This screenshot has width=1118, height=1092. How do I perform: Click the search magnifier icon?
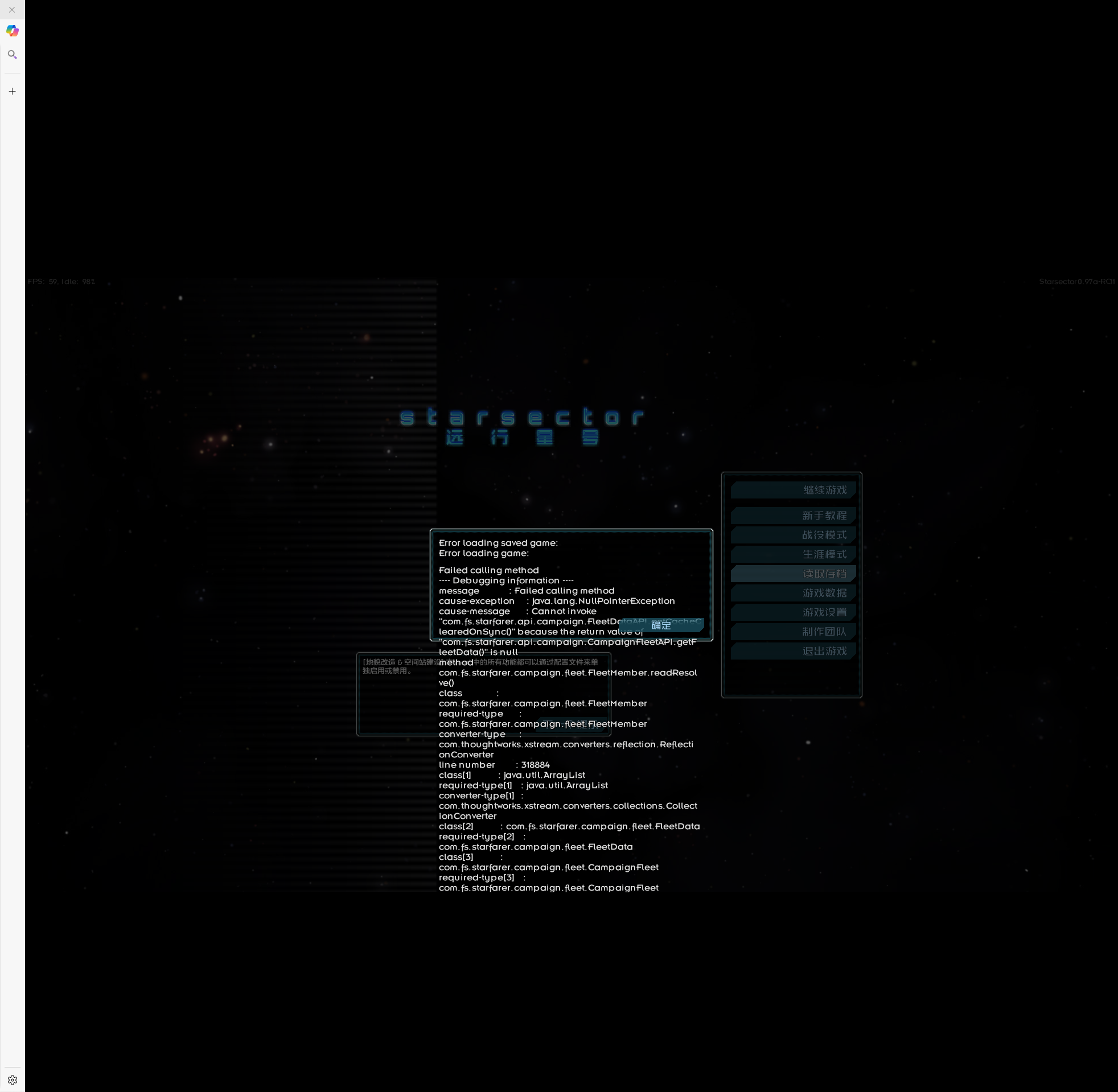[12, 55]
